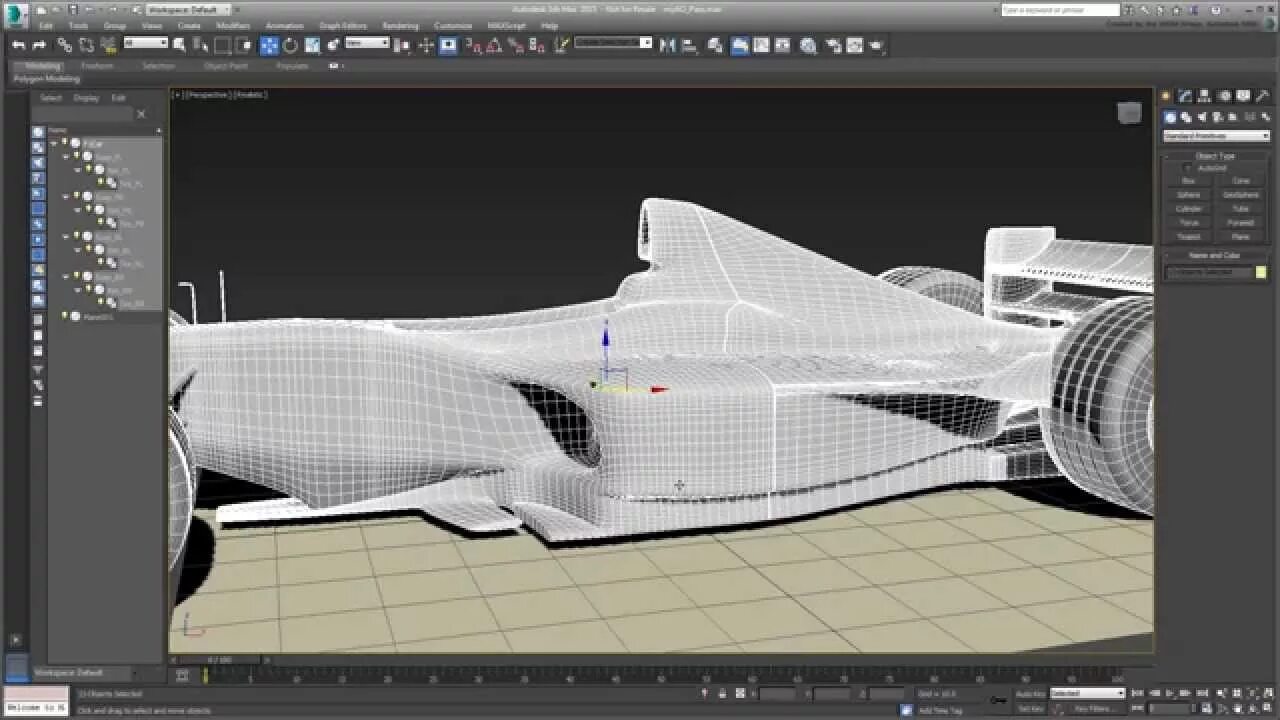
Task: Collapse the Object Type rollout
Action: 1215,156
